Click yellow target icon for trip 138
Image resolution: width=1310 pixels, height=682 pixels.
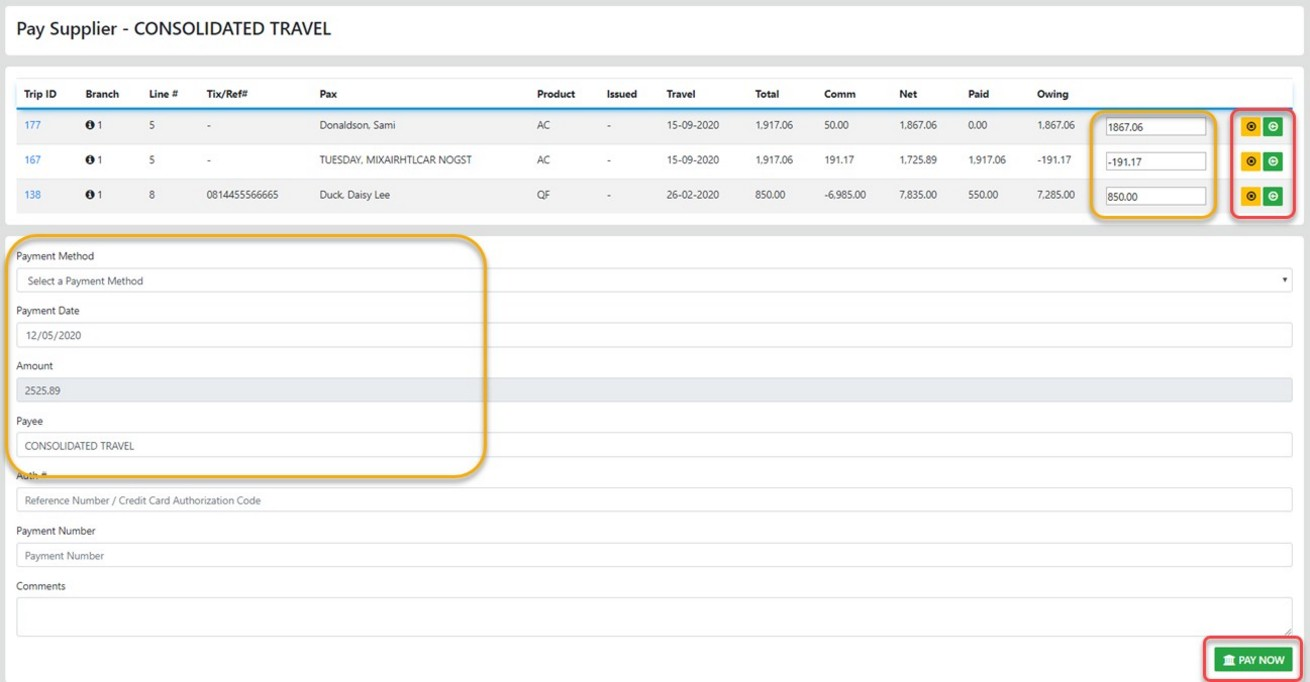coord(1250,196)
